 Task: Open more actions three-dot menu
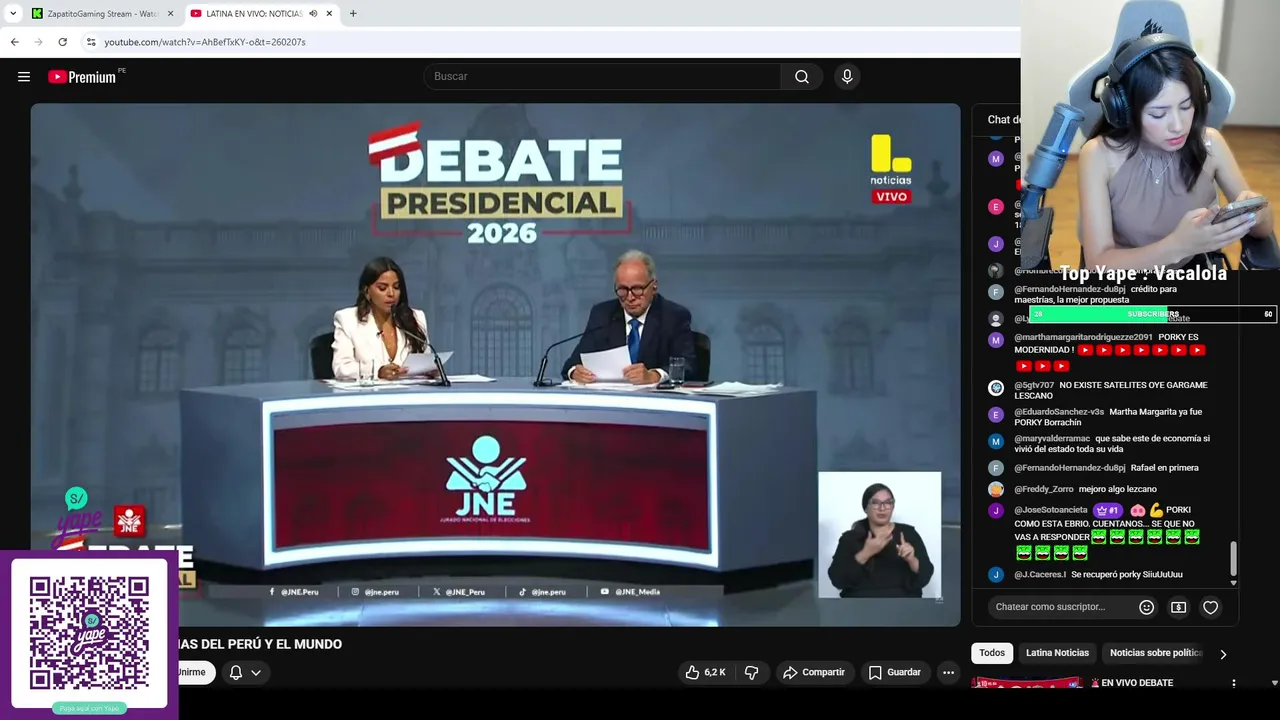(x=948, y=672)
